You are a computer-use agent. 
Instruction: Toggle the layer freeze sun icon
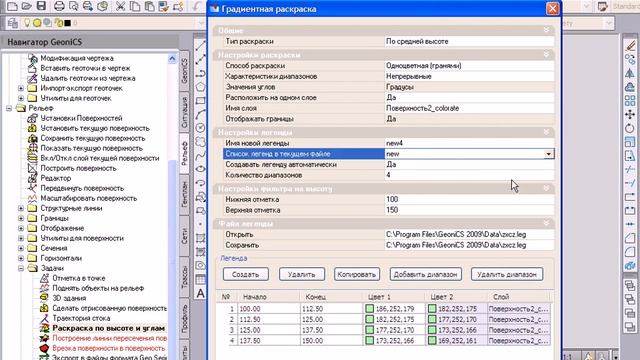(x=37, y=23)
